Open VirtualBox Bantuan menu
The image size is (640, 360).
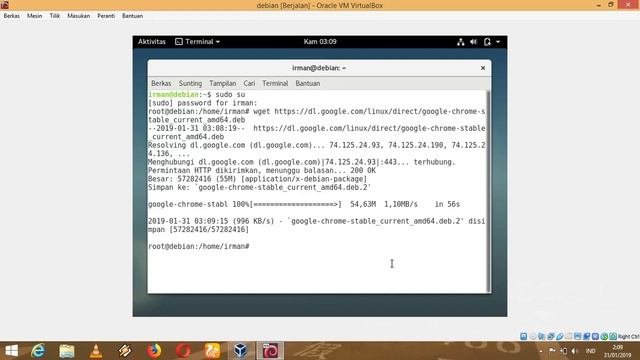tap(132, 16)
